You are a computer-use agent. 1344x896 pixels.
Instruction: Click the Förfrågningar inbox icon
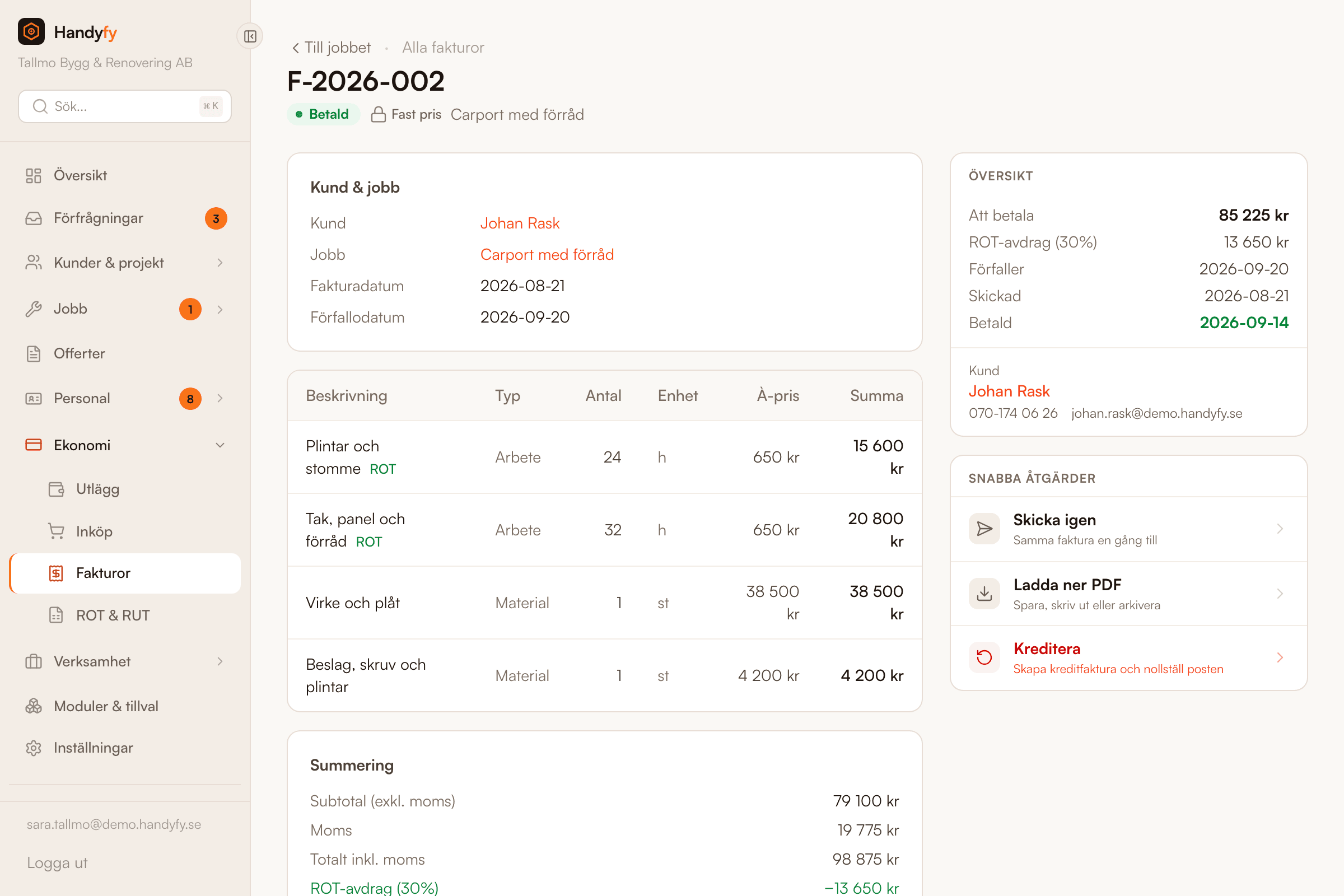pyautogui.click(x=34, y=218)
